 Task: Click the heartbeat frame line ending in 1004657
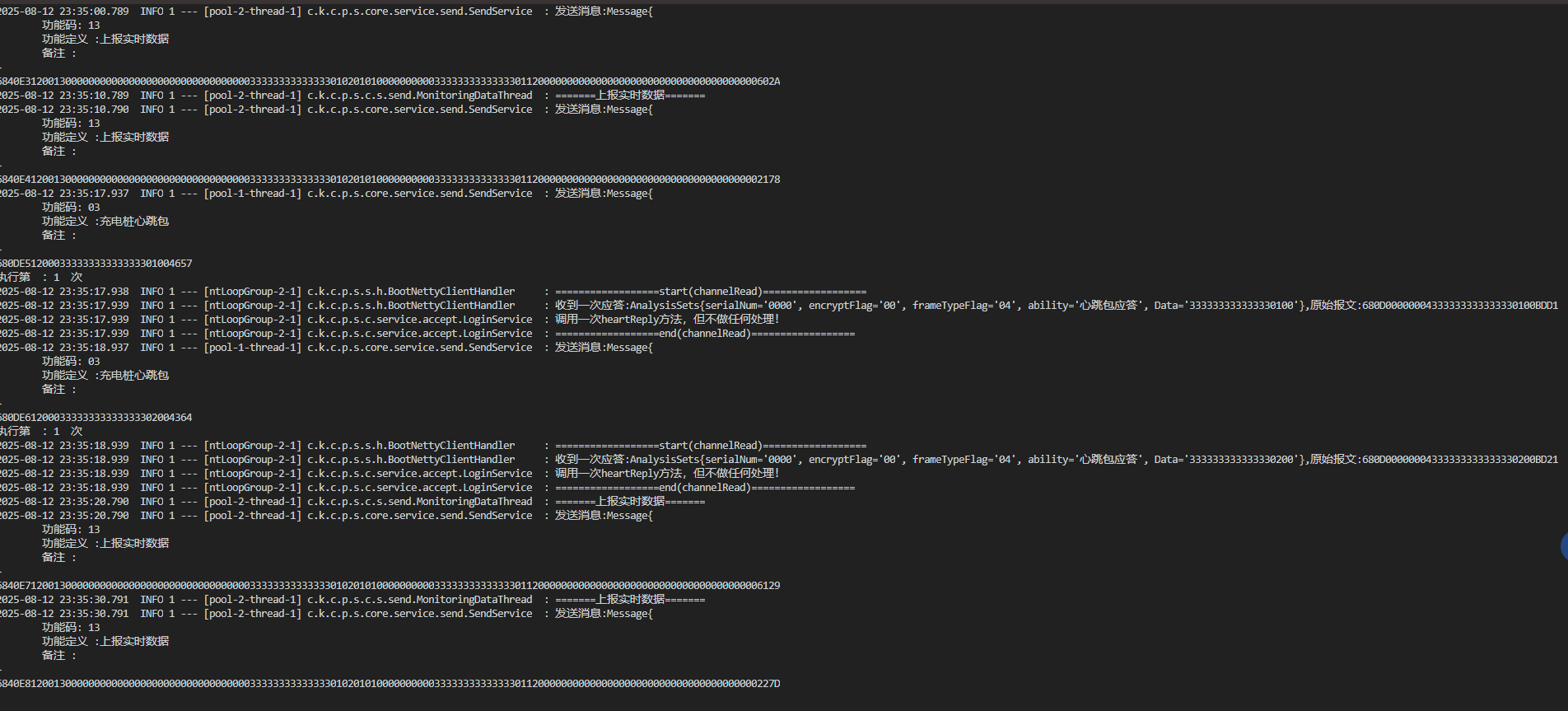(x=96, y=264)
